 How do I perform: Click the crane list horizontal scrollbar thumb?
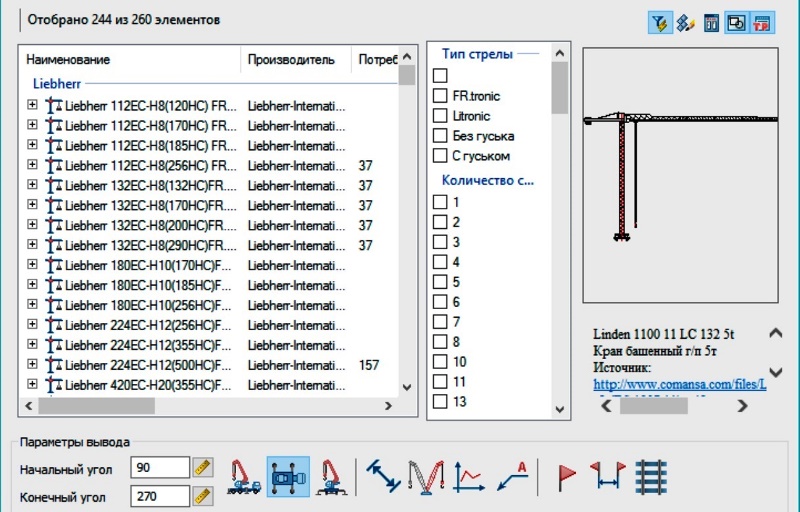96,406
